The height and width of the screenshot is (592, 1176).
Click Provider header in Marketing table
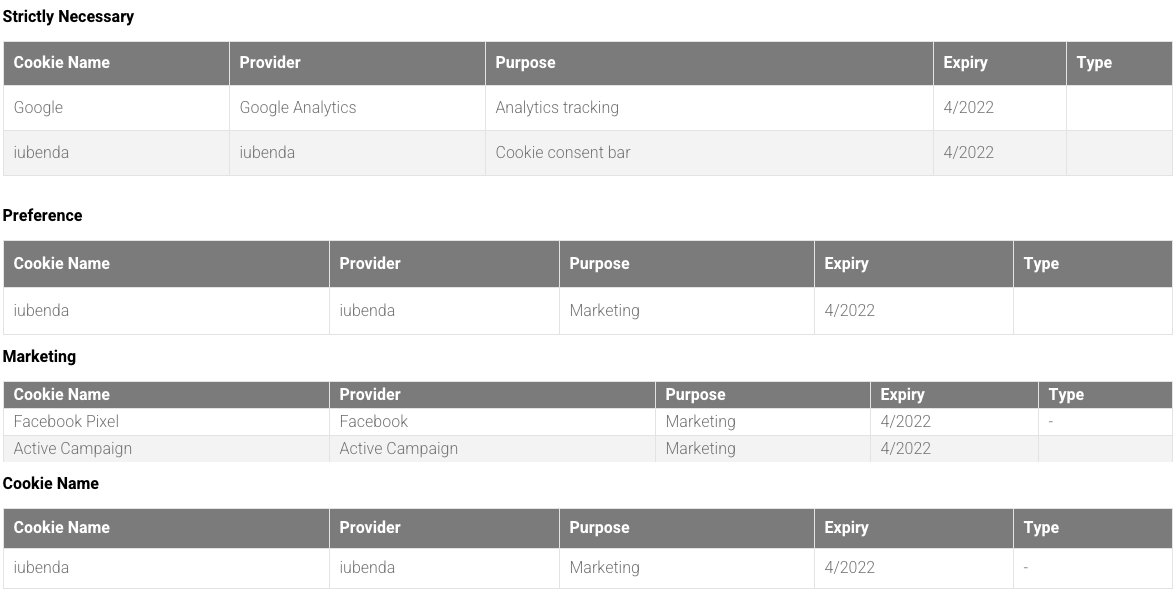pos(492,395)
